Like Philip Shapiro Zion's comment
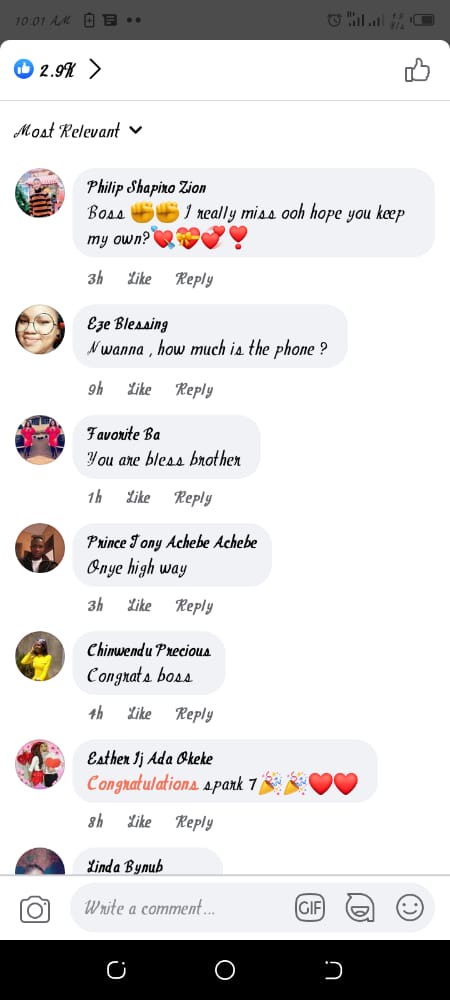The height and width of the screenshot is (1000, 450). pyautogui.click(x=140, y=279)
